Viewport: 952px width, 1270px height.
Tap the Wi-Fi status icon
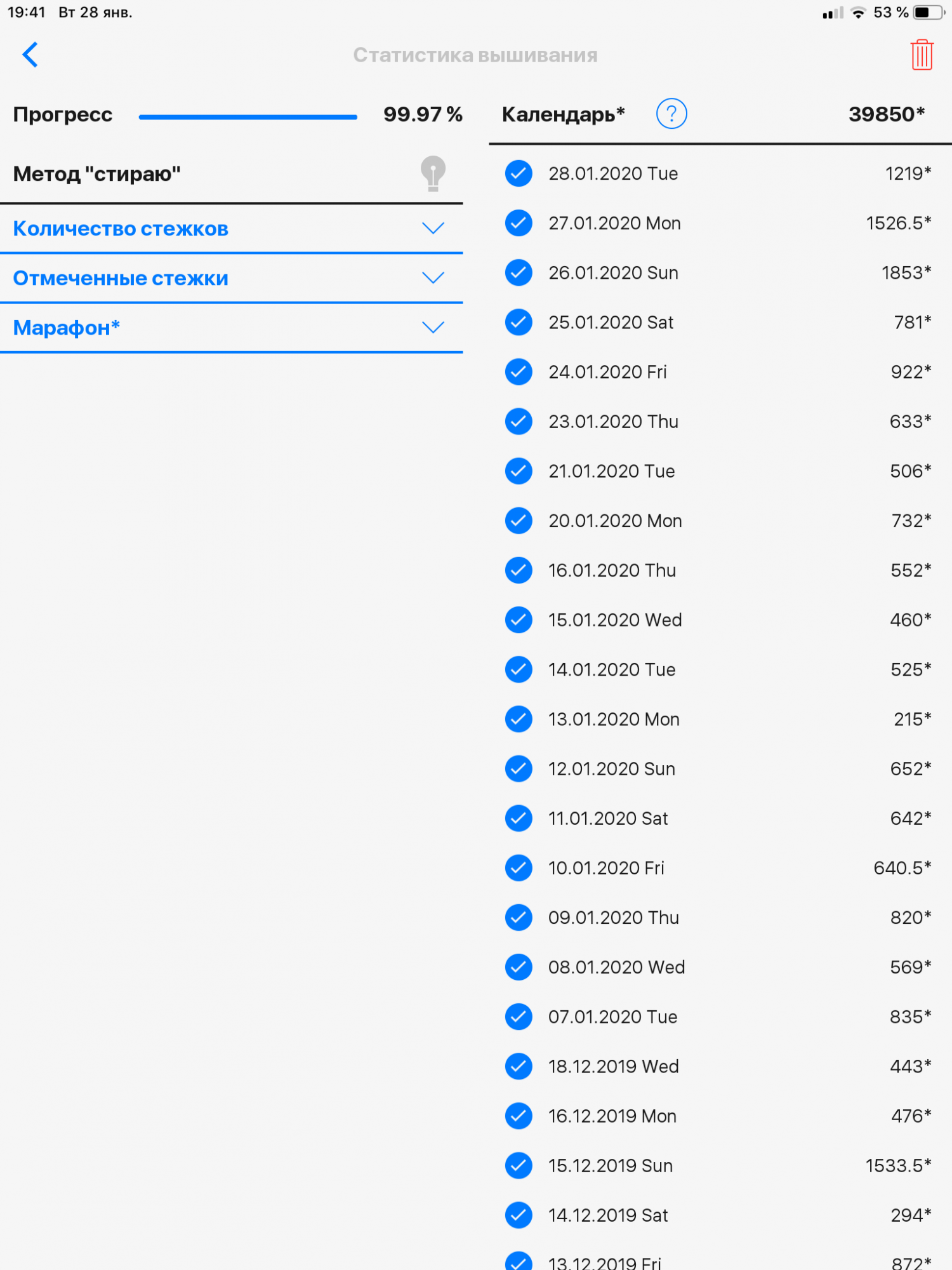pyautogui.click(x=858, y=13)
